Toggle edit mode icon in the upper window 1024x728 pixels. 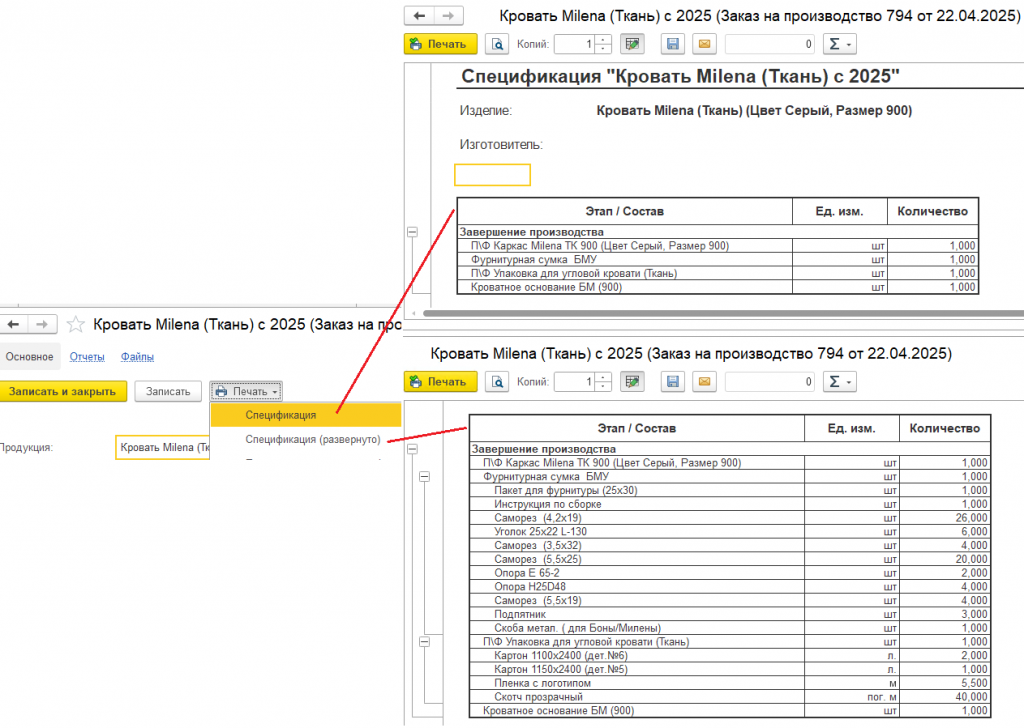632,44
